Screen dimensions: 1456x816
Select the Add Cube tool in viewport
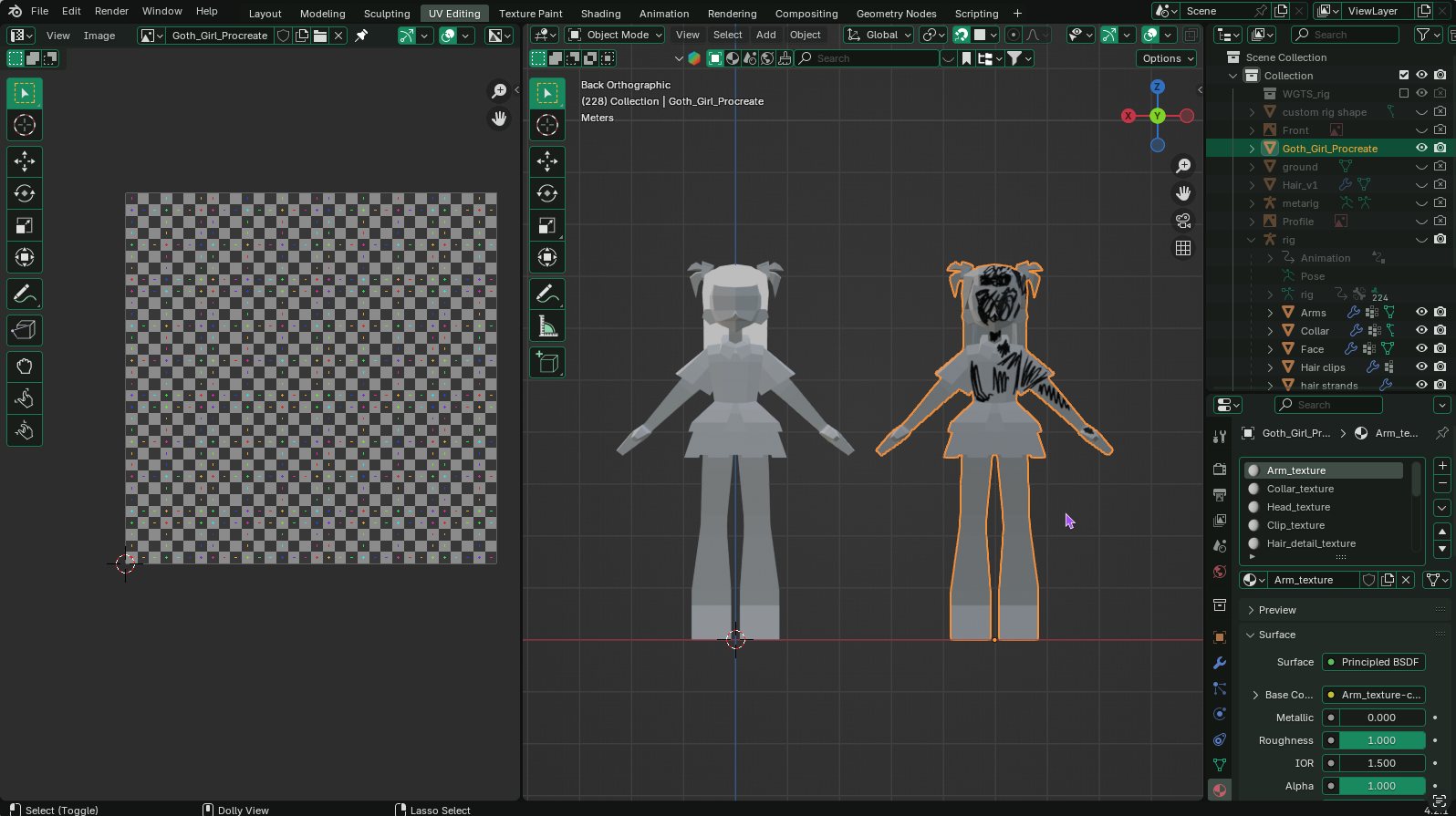(x=547, y=362)
